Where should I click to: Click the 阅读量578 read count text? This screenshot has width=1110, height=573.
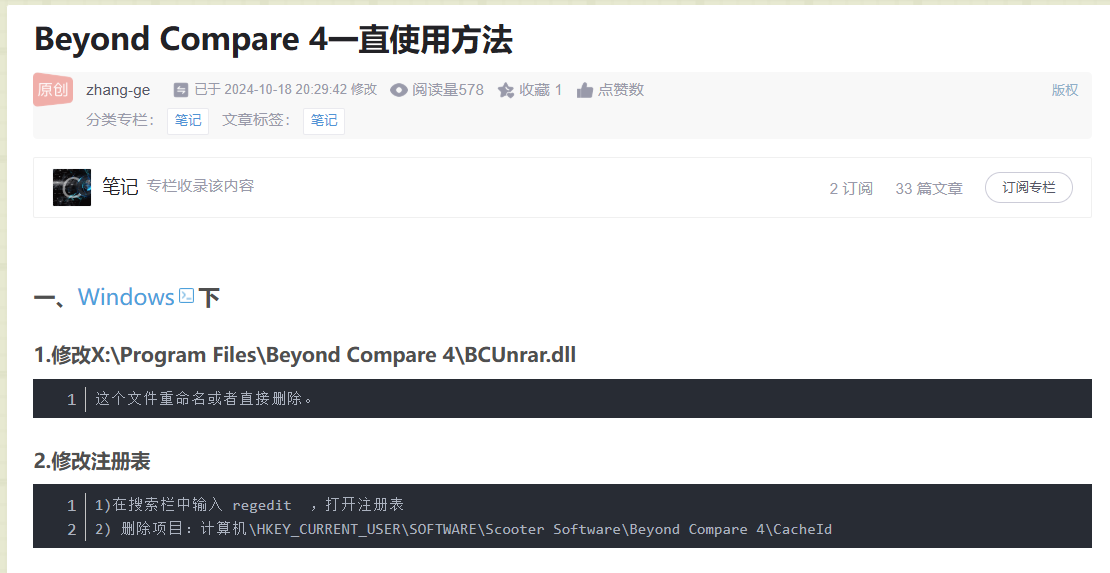pyautogui.click(x=448, y=90)
